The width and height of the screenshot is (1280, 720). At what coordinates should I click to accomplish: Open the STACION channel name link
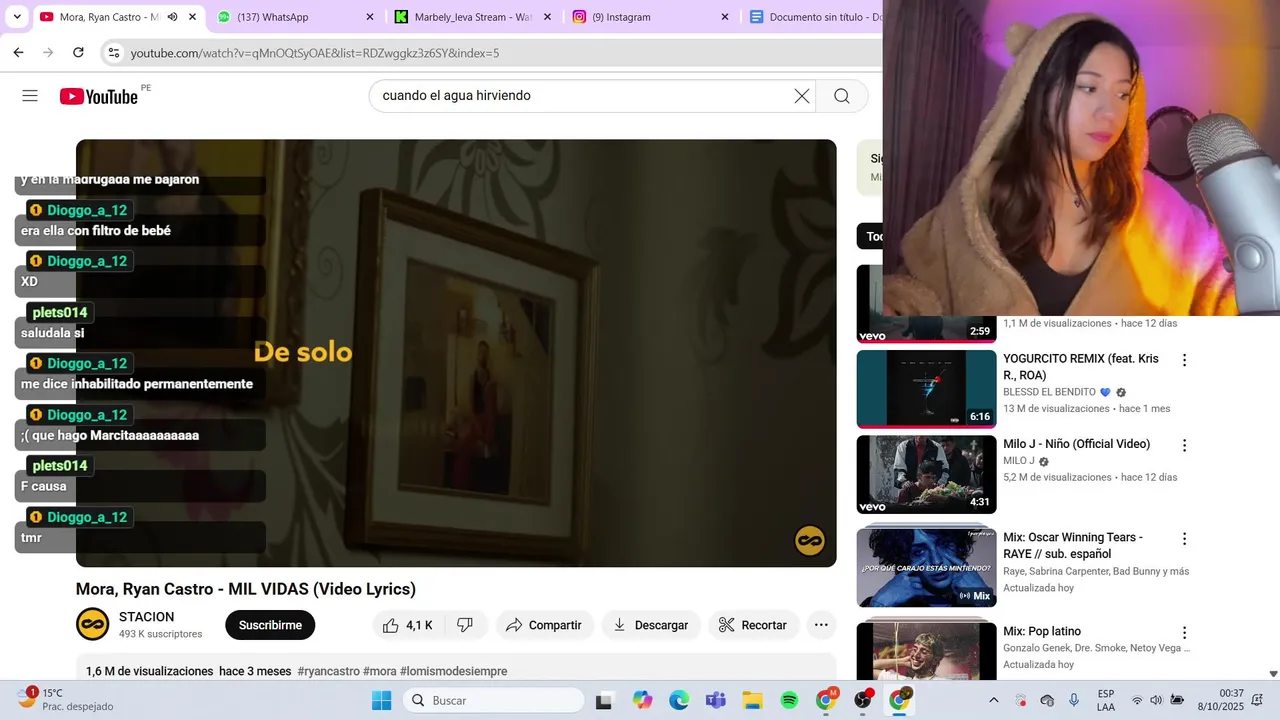[146, 617]
